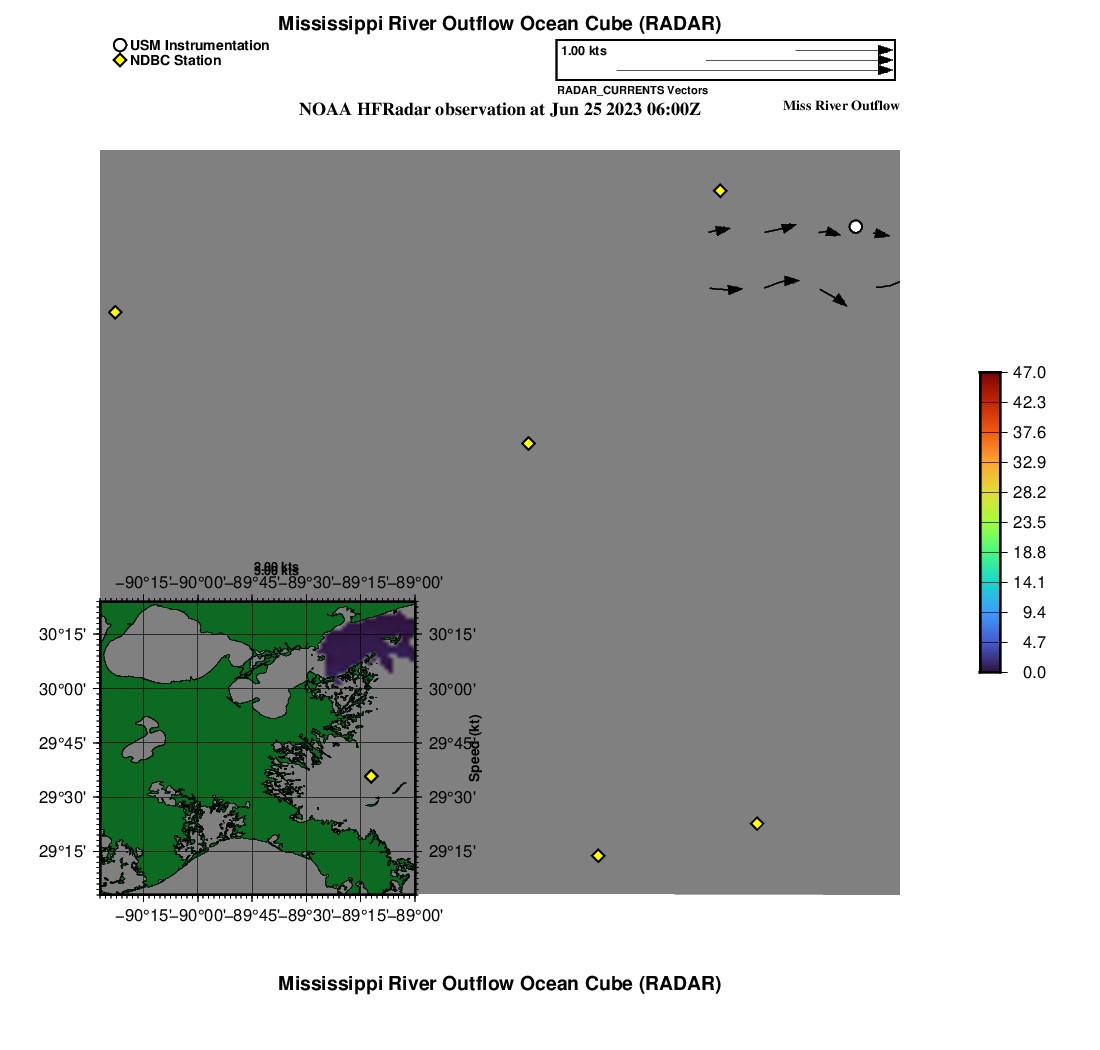The image size is (1100, 1050).
Task: Click the 'Miss River Outflow' label
Action: 841,105
